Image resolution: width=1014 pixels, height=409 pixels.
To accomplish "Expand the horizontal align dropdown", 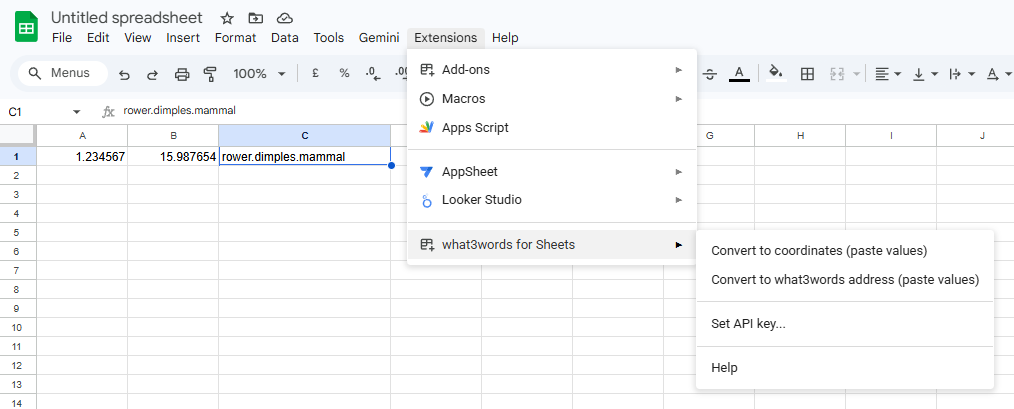I will (x=887, y=74).
